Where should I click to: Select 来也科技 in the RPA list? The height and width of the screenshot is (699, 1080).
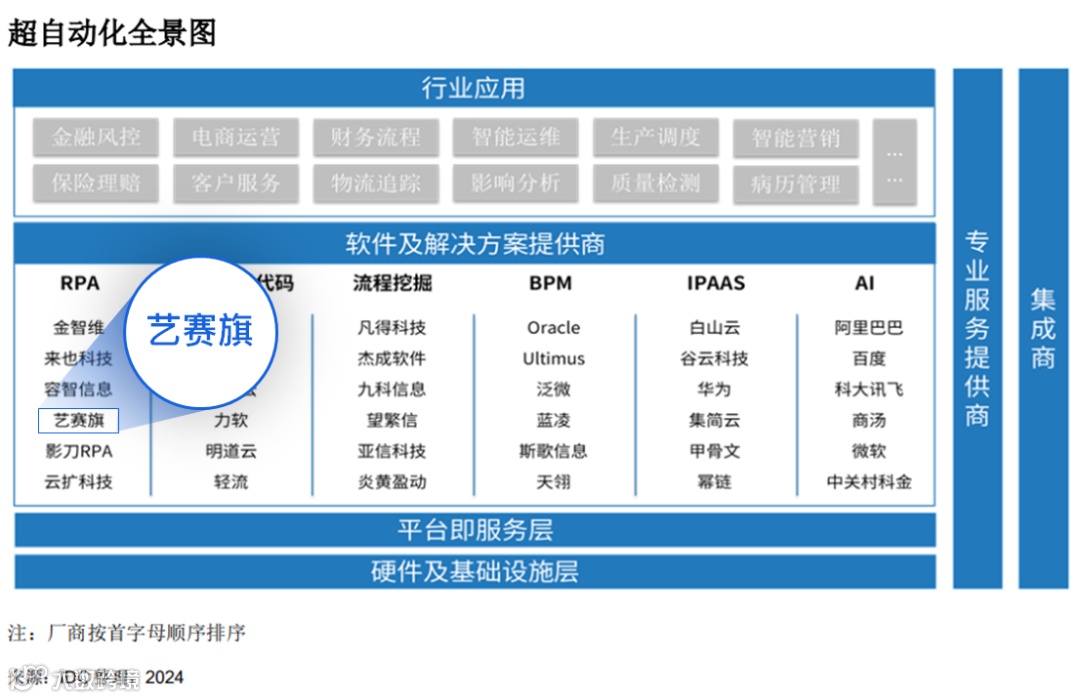[x=79, y=359]
